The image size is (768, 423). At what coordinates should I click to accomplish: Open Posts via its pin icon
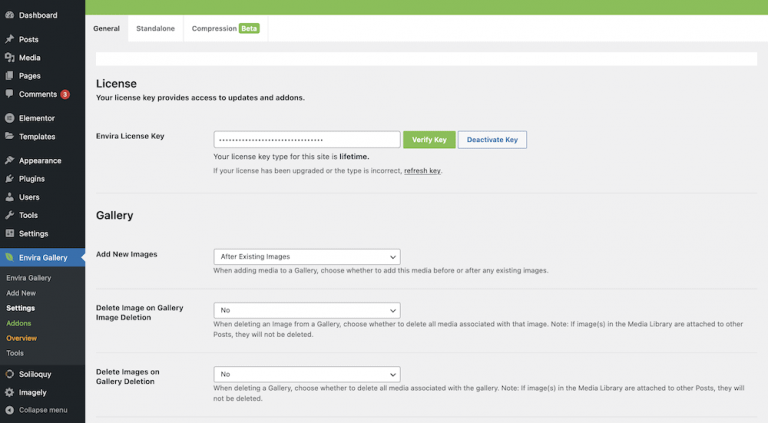tap(9, 39)
